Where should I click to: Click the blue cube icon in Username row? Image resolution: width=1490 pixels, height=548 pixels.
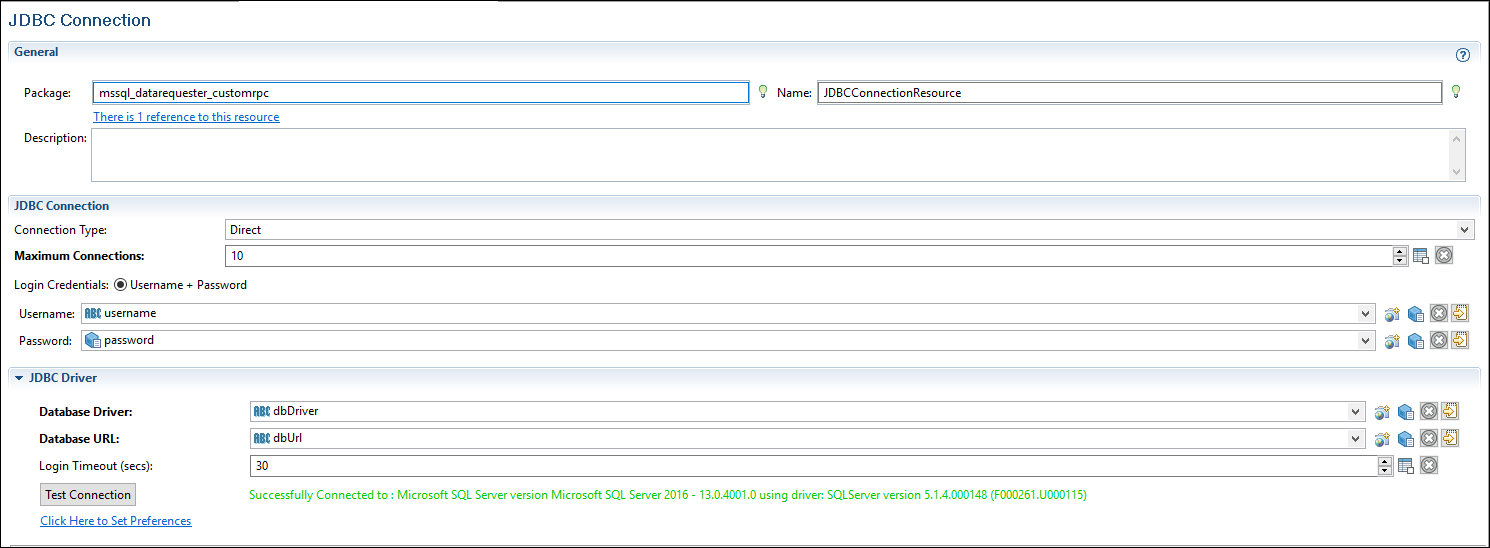click(x=1415, y=313)
